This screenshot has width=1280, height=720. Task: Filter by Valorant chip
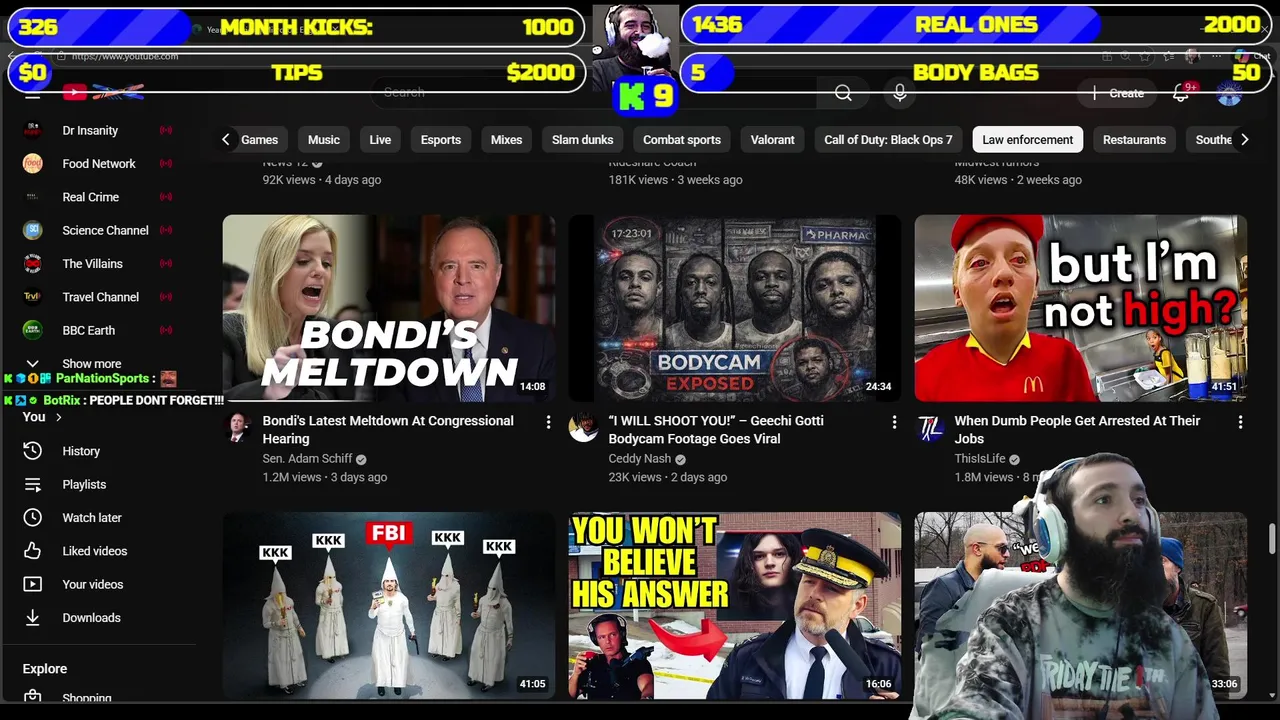point(773,140)
